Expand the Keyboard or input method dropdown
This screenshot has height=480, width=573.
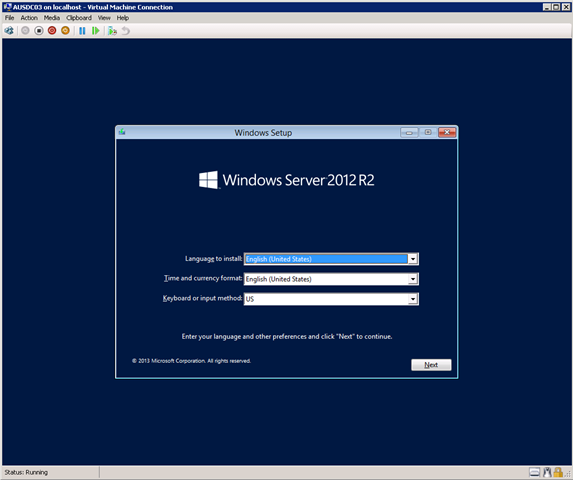coord(413,299)
